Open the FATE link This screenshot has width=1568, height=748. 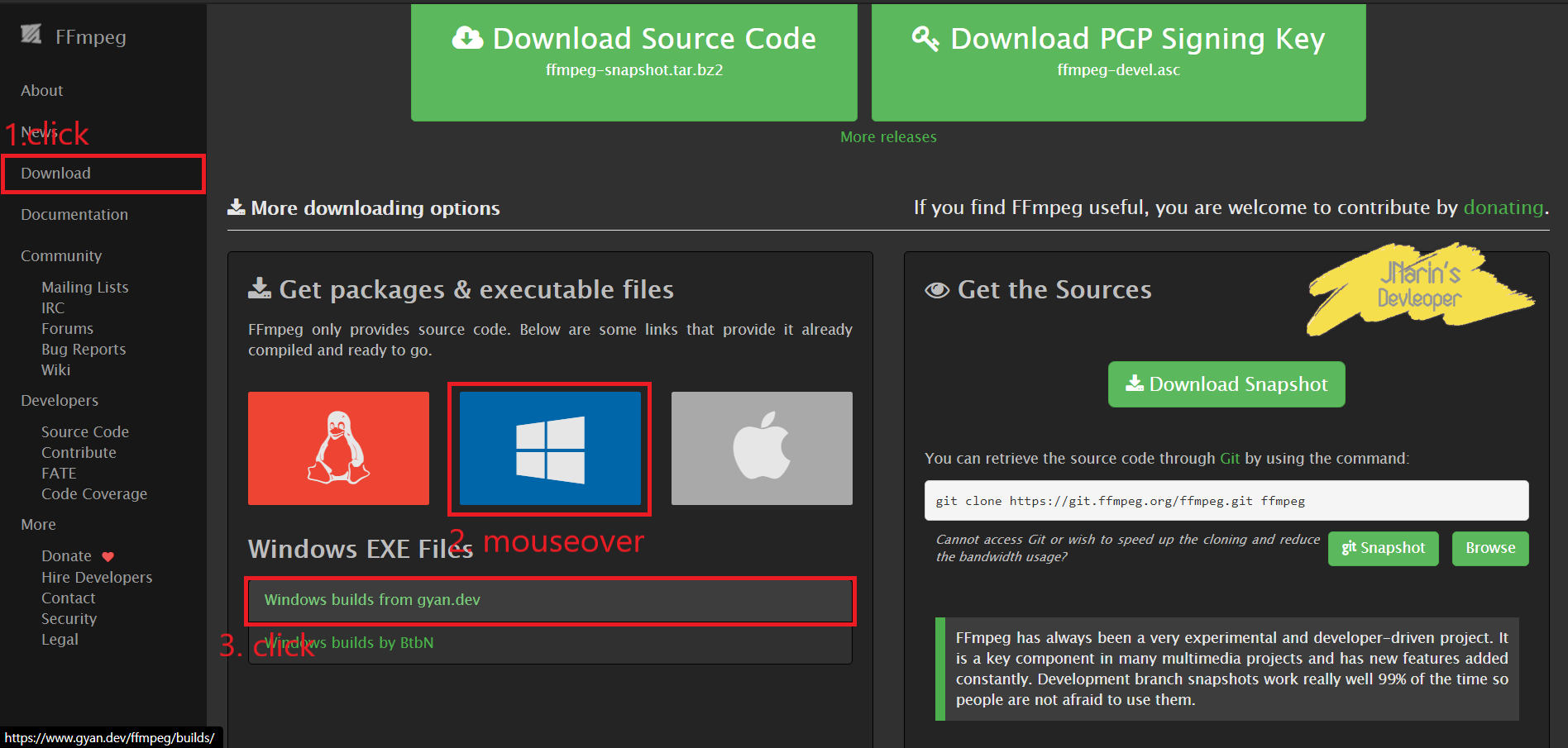(x=59, y=474)
